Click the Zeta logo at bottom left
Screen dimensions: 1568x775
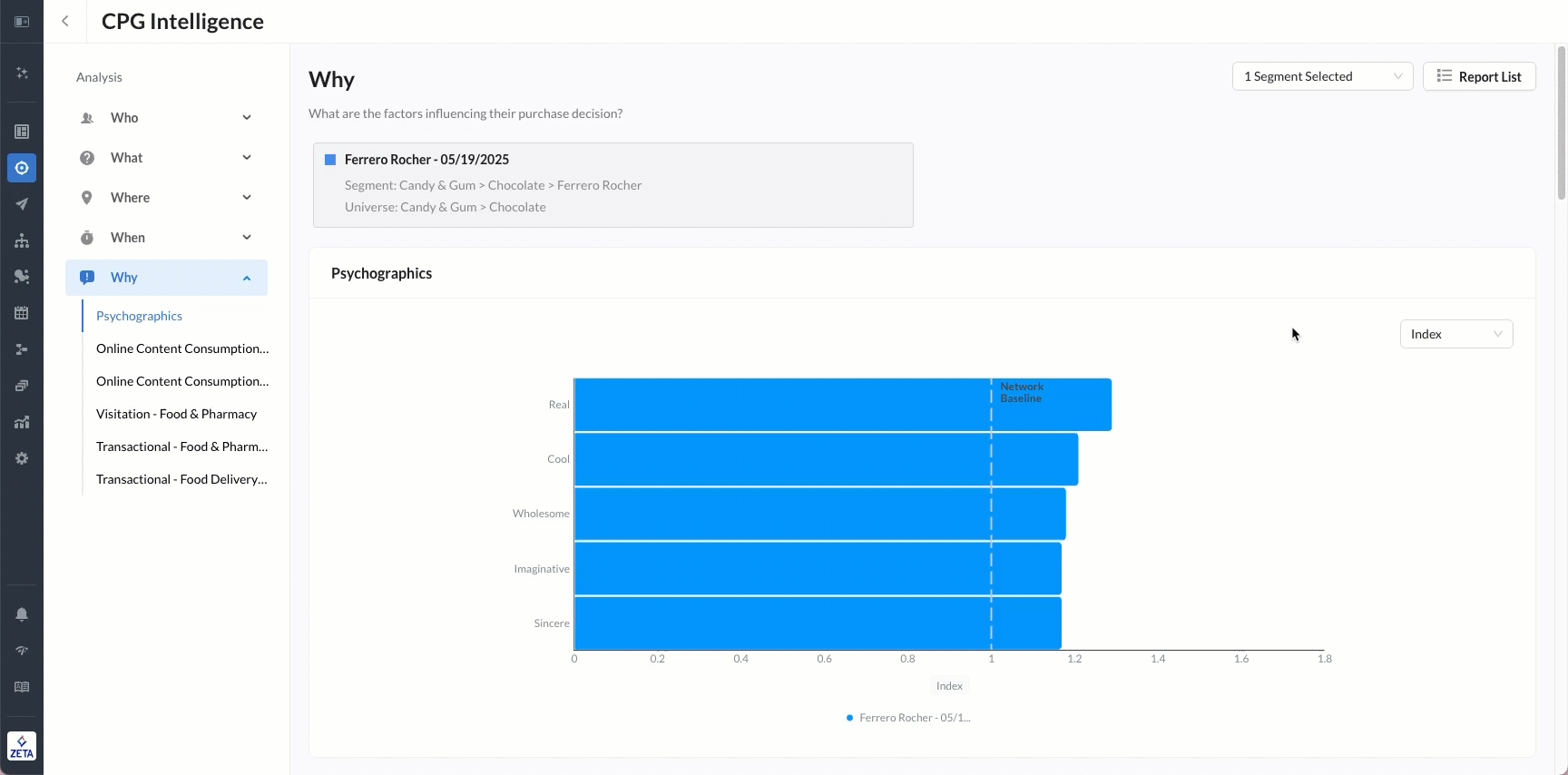22,746
